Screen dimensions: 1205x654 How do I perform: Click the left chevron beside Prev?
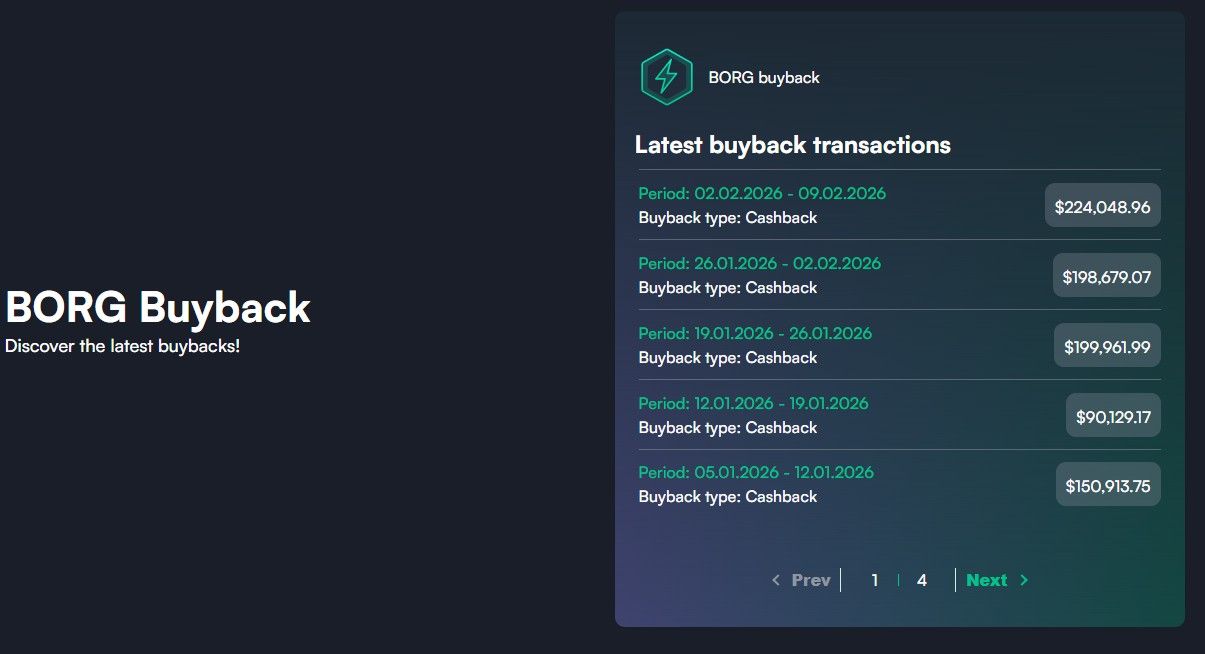pos(775,580)
